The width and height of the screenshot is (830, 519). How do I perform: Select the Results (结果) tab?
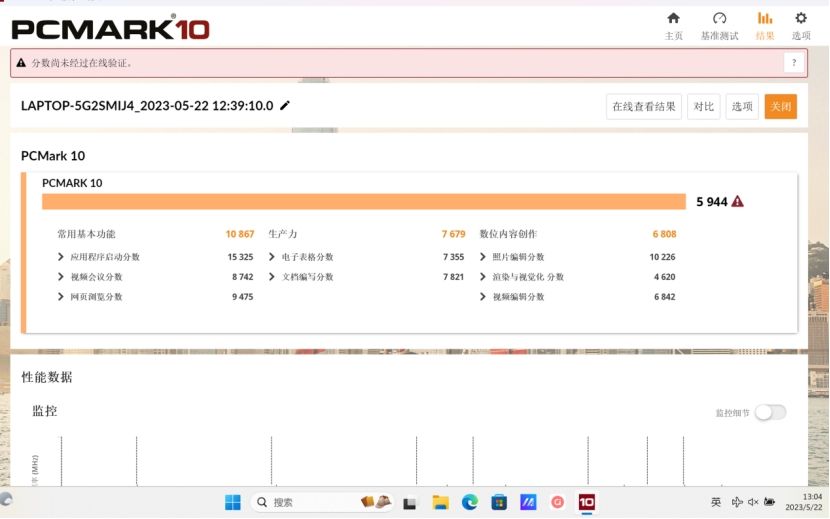click(x=764, y=26)
